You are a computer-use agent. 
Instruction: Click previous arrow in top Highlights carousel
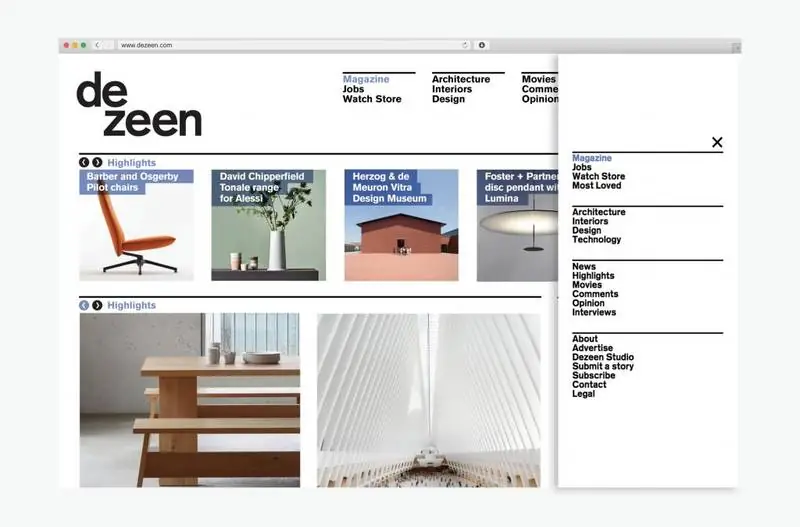coord(84,162)
